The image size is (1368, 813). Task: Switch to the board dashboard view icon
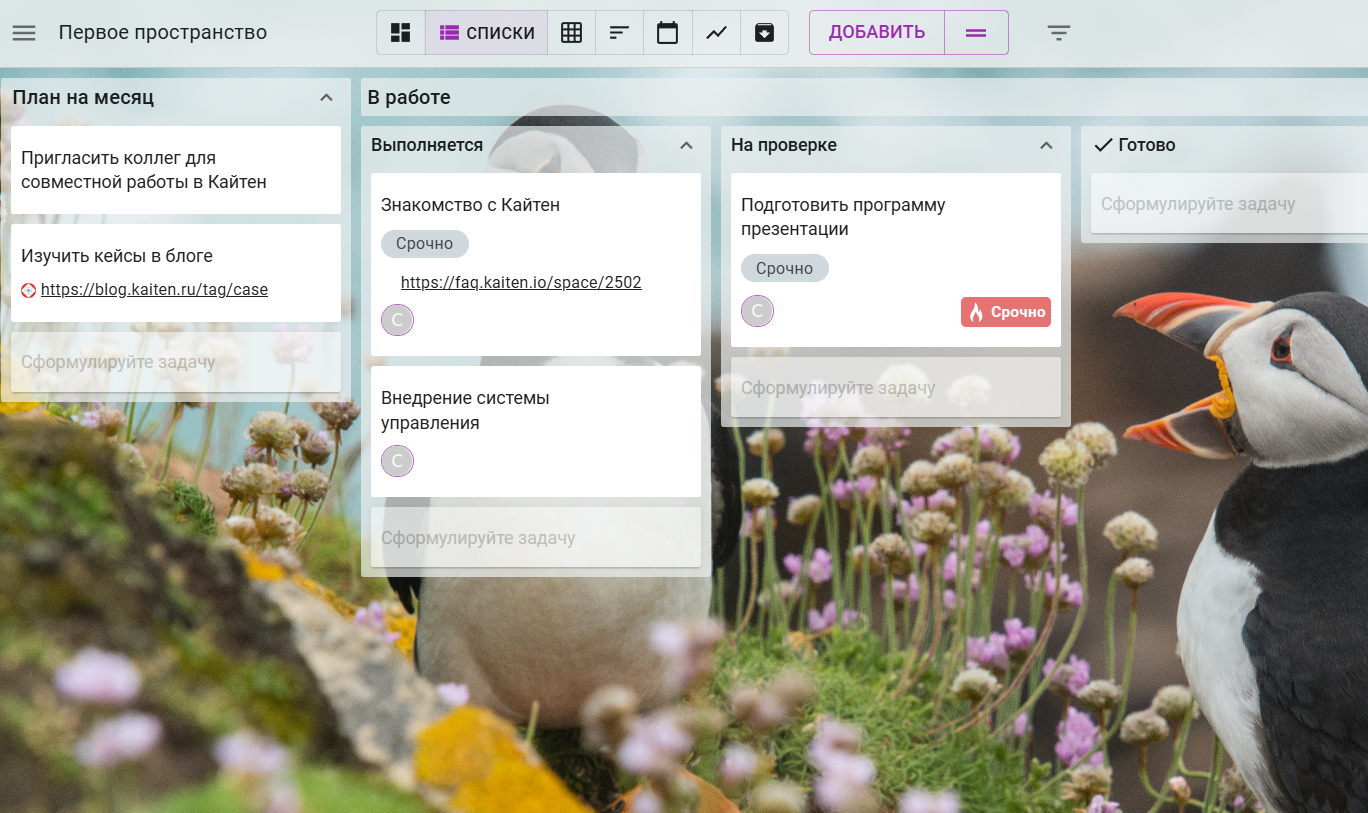pos(401,33)
